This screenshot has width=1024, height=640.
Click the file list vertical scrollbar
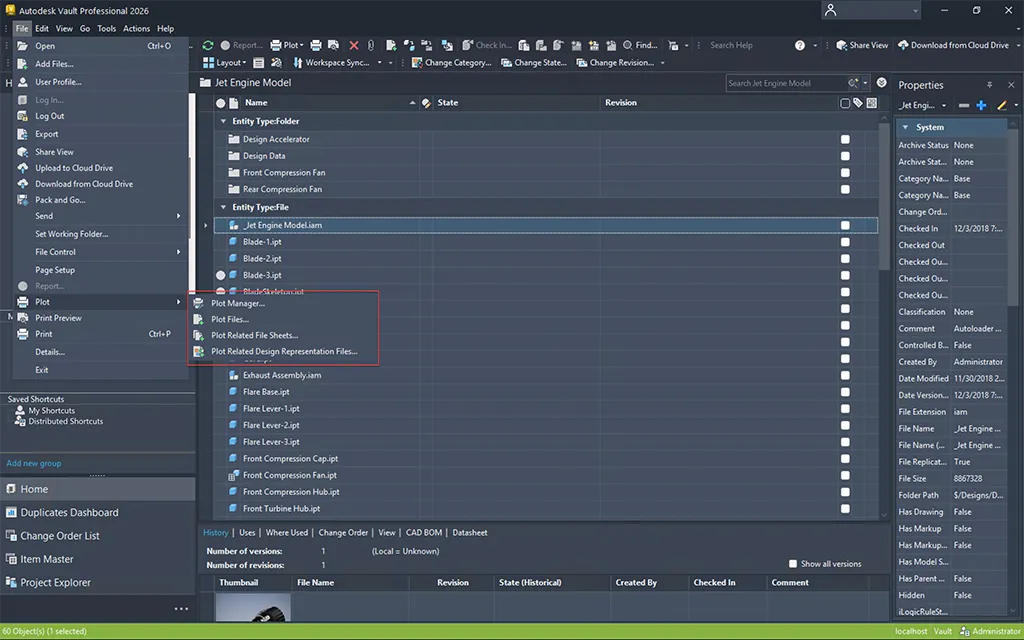(x=884, y=196)
